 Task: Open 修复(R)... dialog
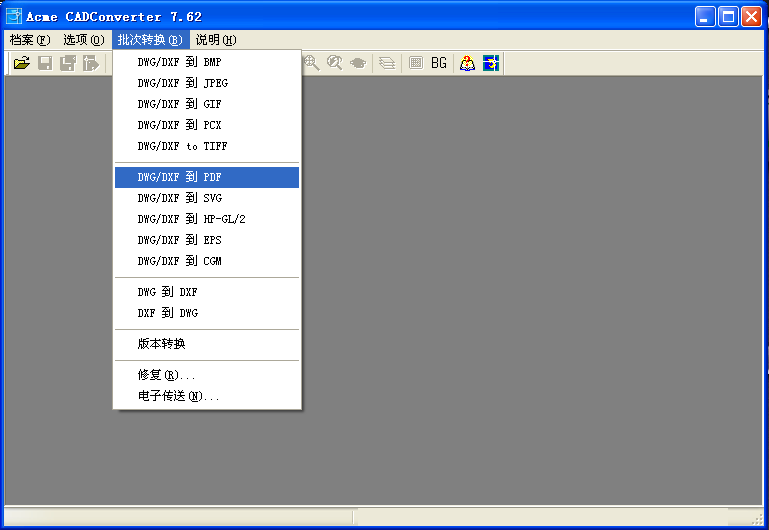click(x=207, y=375)
